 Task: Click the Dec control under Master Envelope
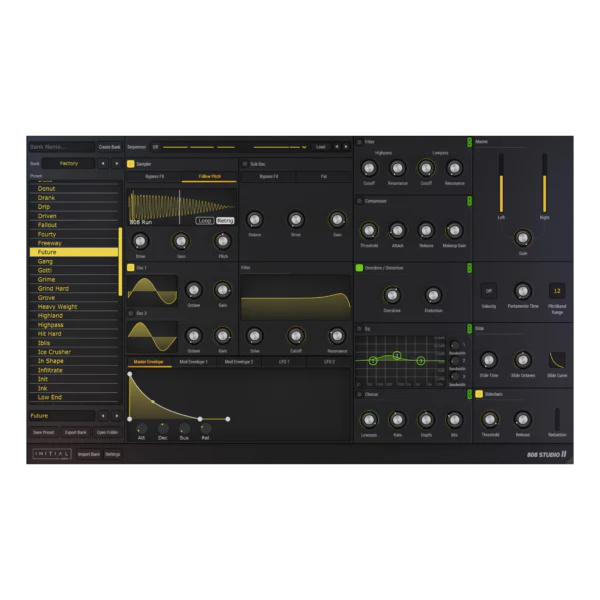[163, 429]
